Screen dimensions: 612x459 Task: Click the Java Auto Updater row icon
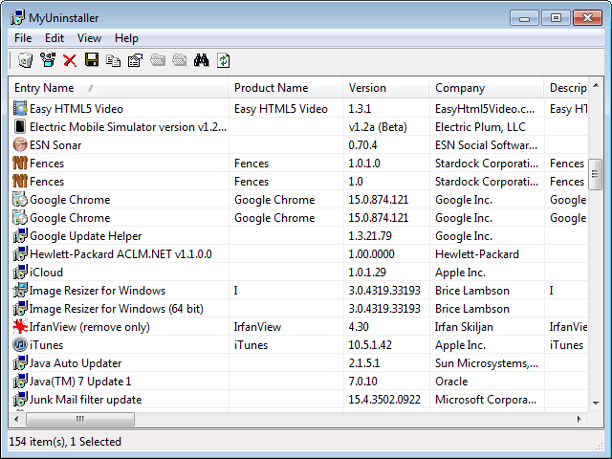pos(20,363)
